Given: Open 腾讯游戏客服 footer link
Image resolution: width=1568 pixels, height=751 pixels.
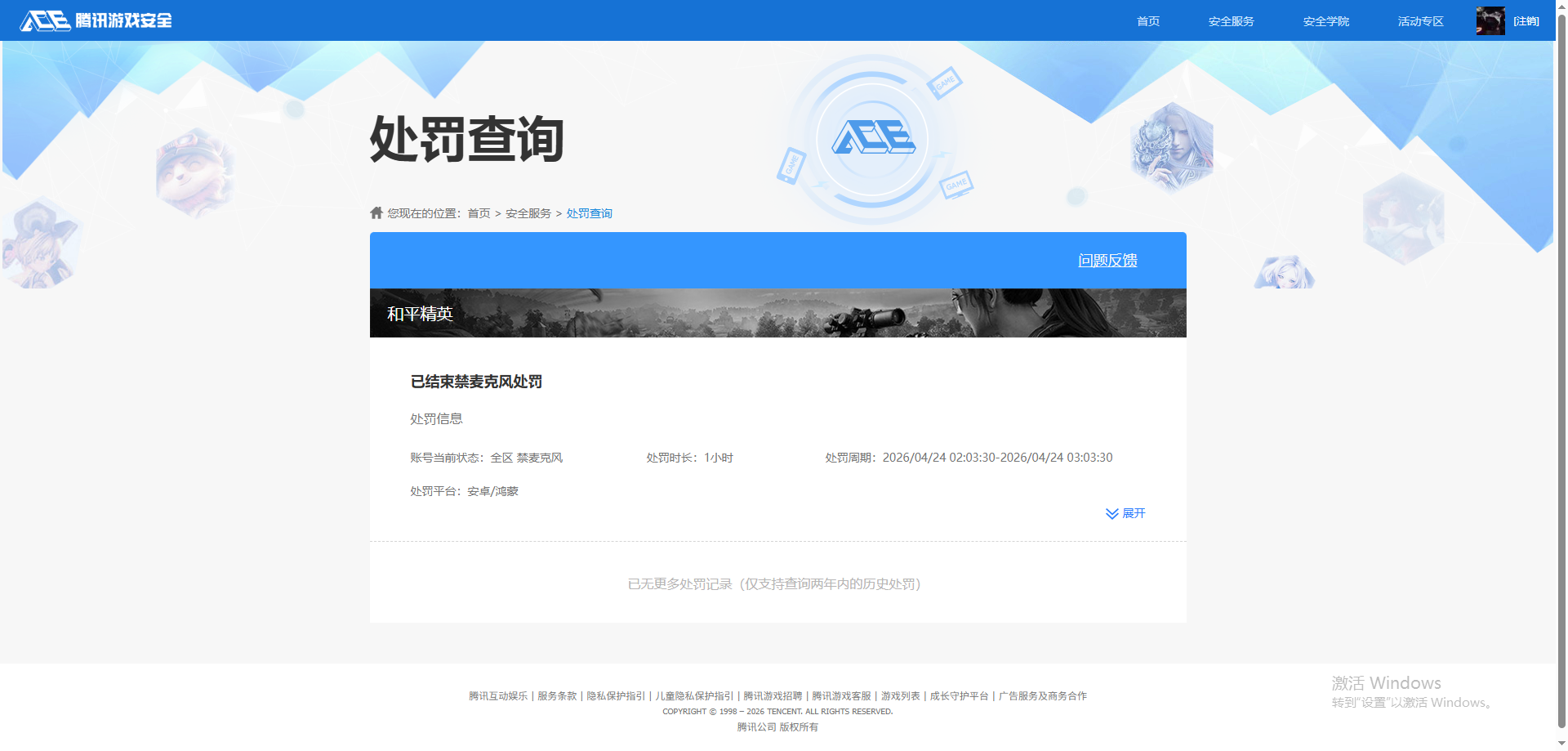Looking at the screenshot, I should tap(841, 696).
